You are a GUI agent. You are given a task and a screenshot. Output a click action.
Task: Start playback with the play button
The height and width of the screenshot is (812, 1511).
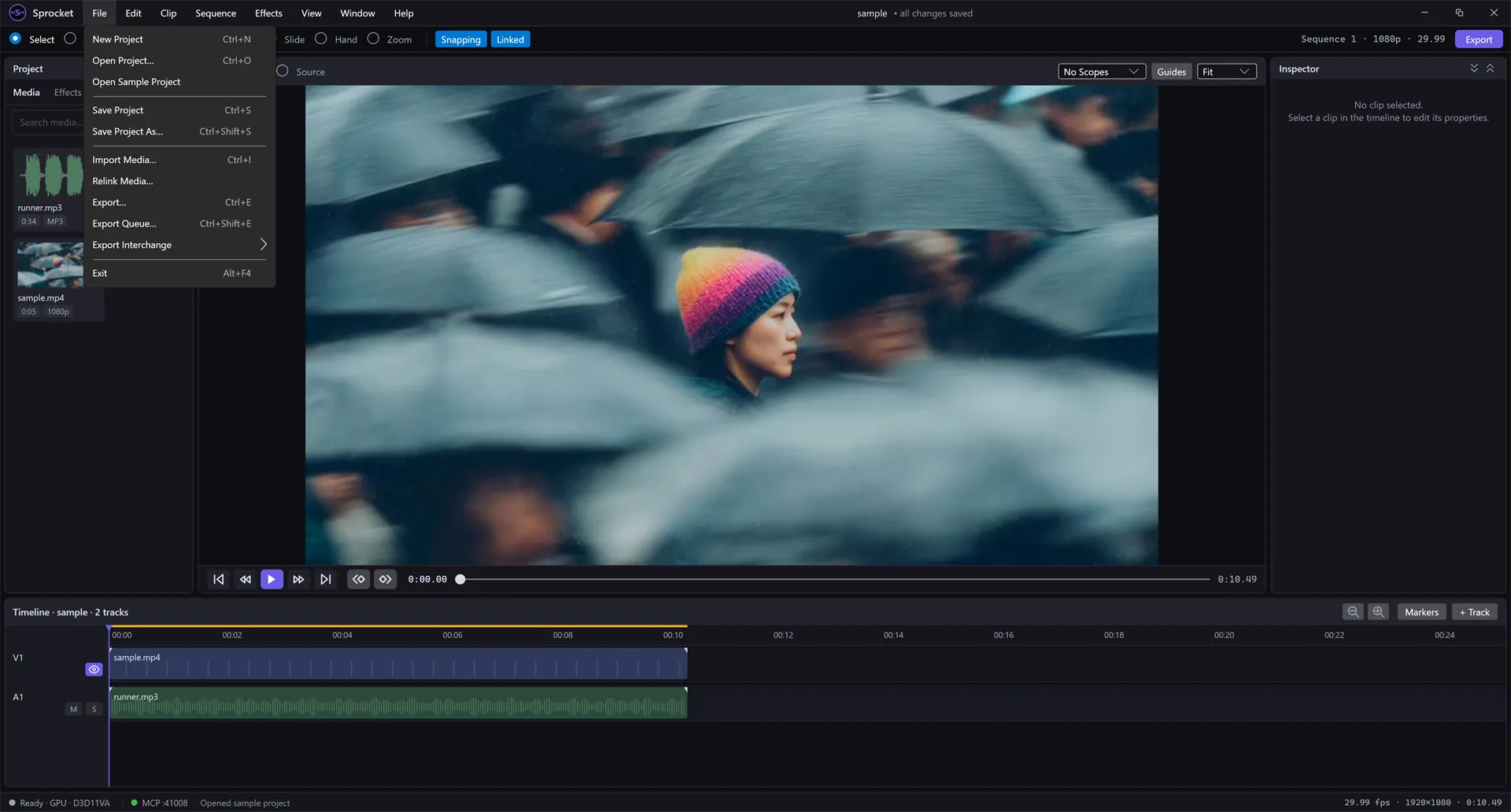pyautogui.click(x=272, y=579)
